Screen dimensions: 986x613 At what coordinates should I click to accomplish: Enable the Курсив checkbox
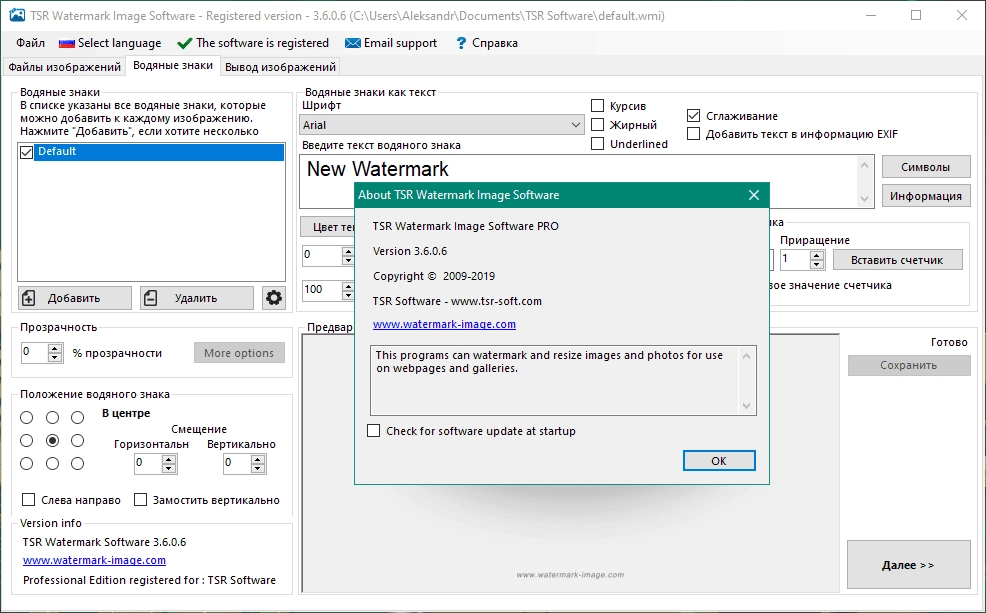(597, 106)
